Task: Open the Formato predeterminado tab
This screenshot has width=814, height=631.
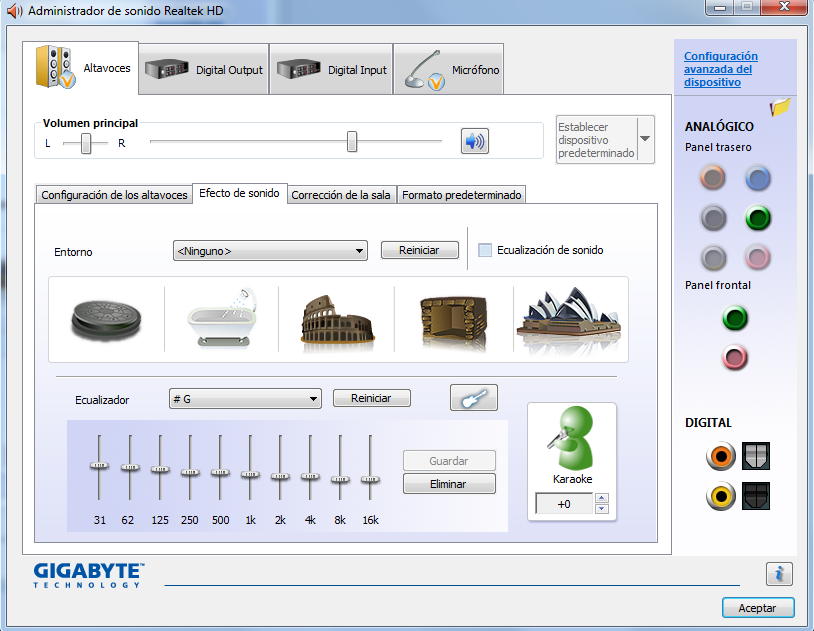Action: coord(462,195)
